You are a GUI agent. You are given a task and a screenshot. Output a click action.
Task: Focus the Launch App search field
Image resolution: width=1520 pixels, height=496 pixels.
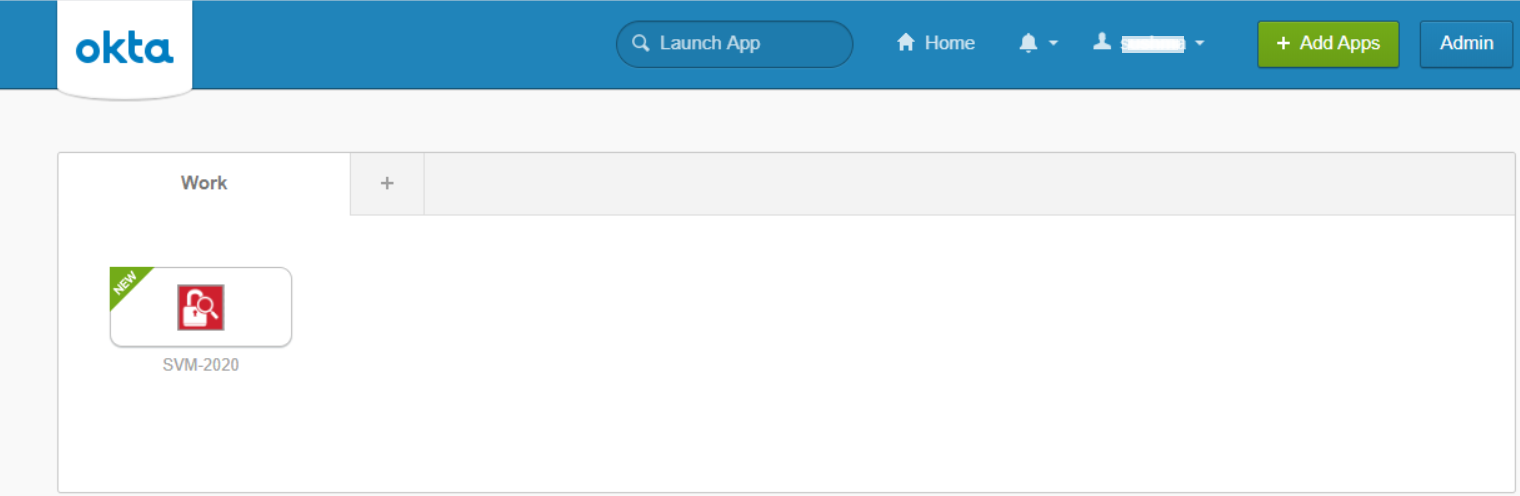[745, 44]
